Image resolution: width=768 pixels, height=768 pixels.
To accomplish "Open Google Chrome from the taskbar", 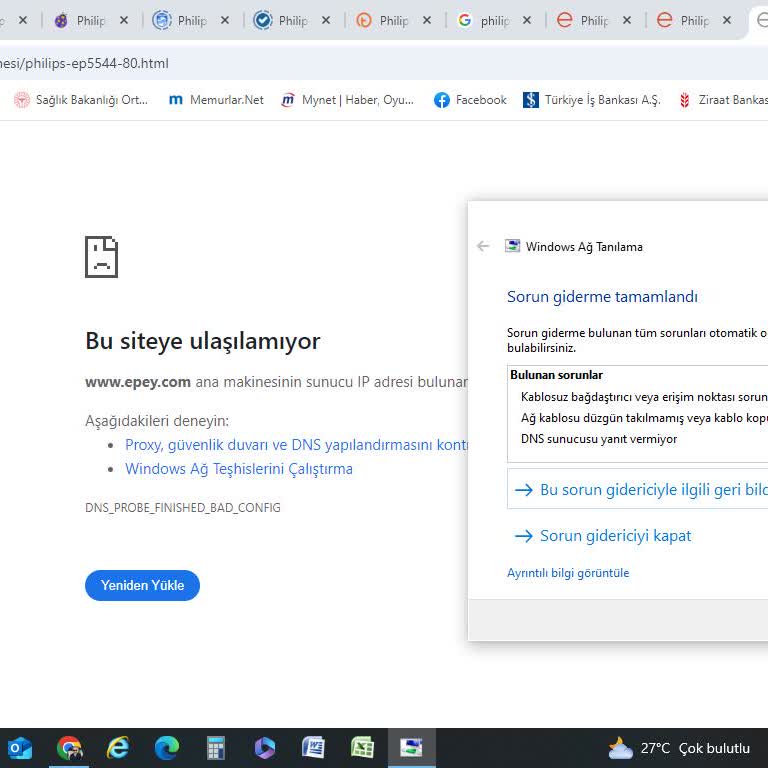I will 69,748.
